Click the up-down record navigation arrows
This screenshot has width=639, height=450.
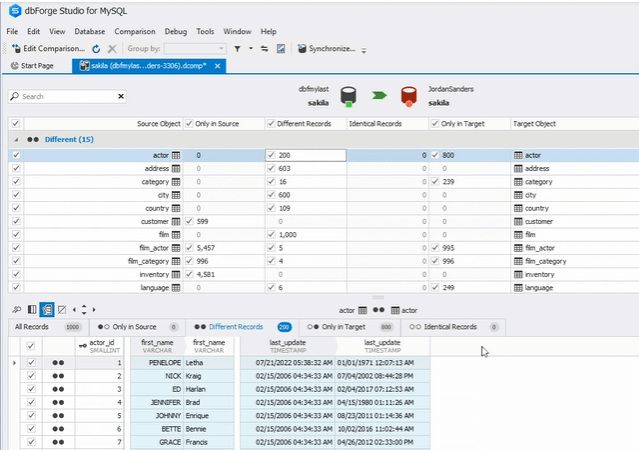[x=84, y=310]
